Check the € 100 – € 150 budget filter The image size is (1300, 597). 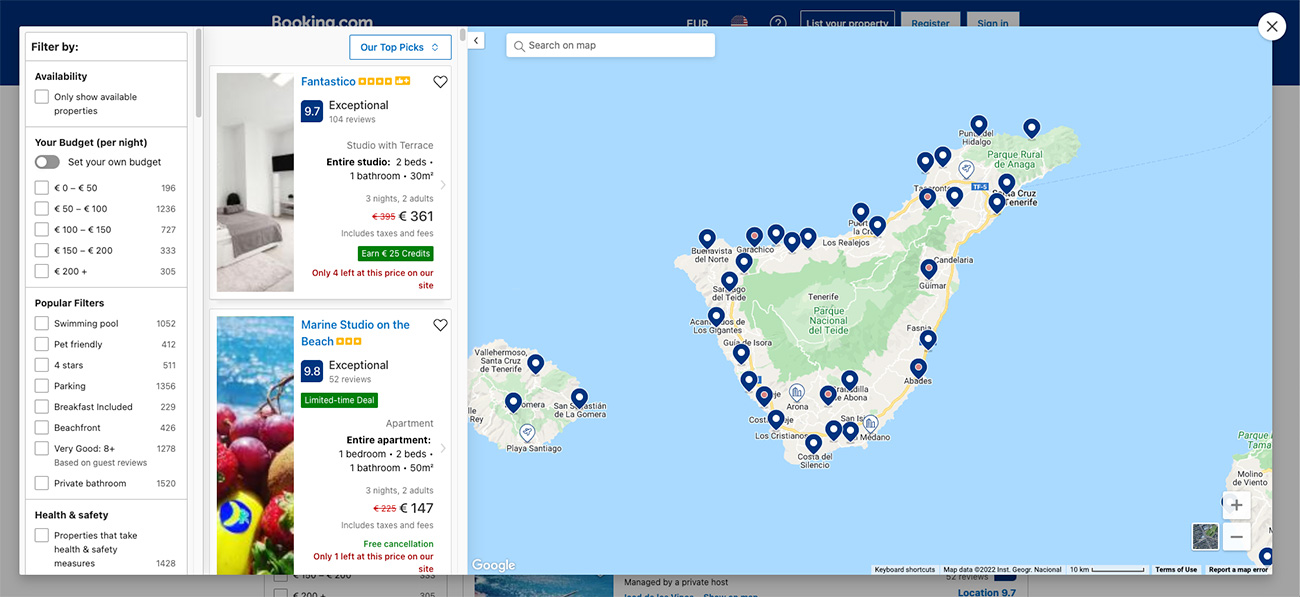42,230
